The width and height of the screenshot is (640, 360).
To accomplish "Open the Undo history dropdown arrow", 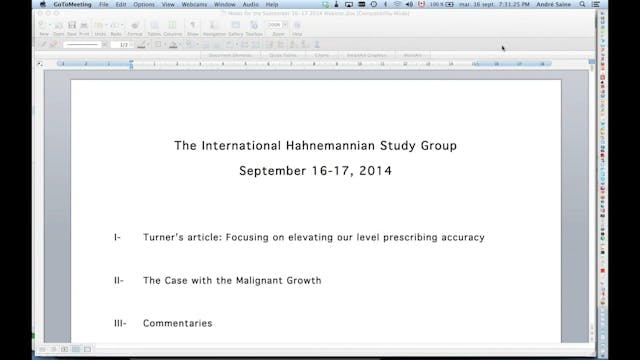I will click(106, 26).
